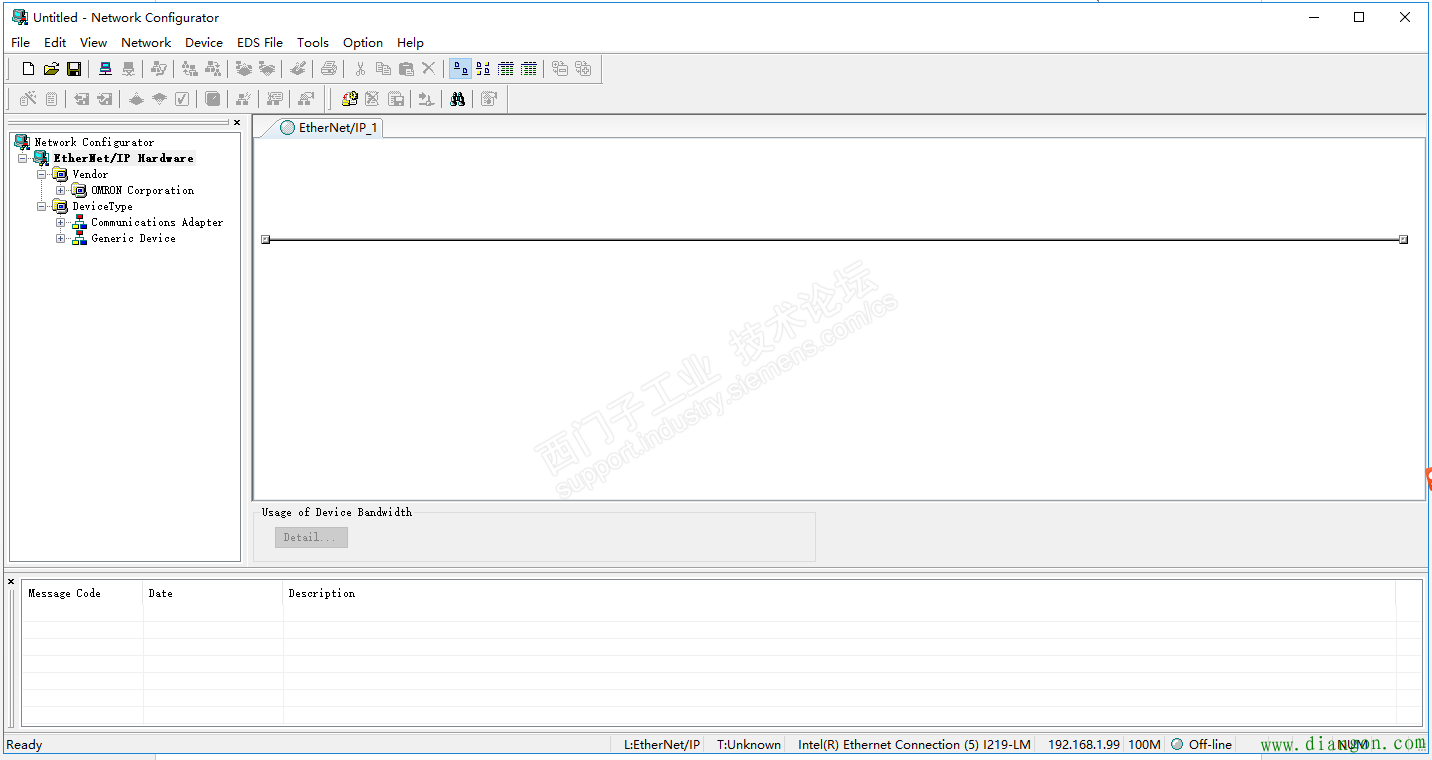Screen dimensions: 1432x760
Task: Switch to small icons view in toolbar
Action: (x=483, y=69)
